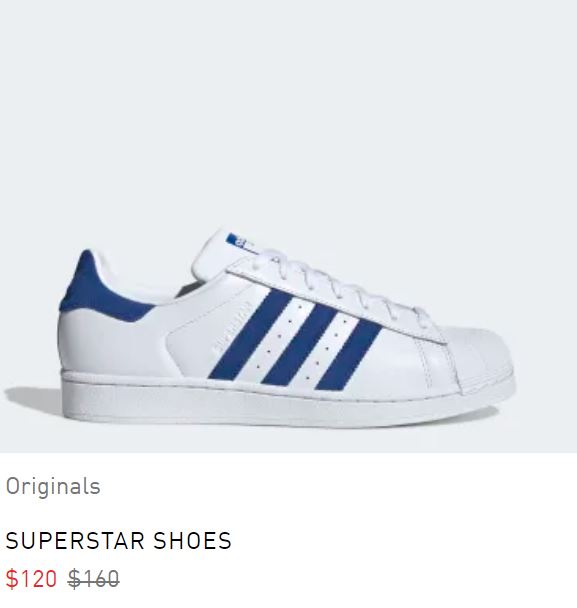
Task: Select the Originals category label
Action: [x=53, y=486]
